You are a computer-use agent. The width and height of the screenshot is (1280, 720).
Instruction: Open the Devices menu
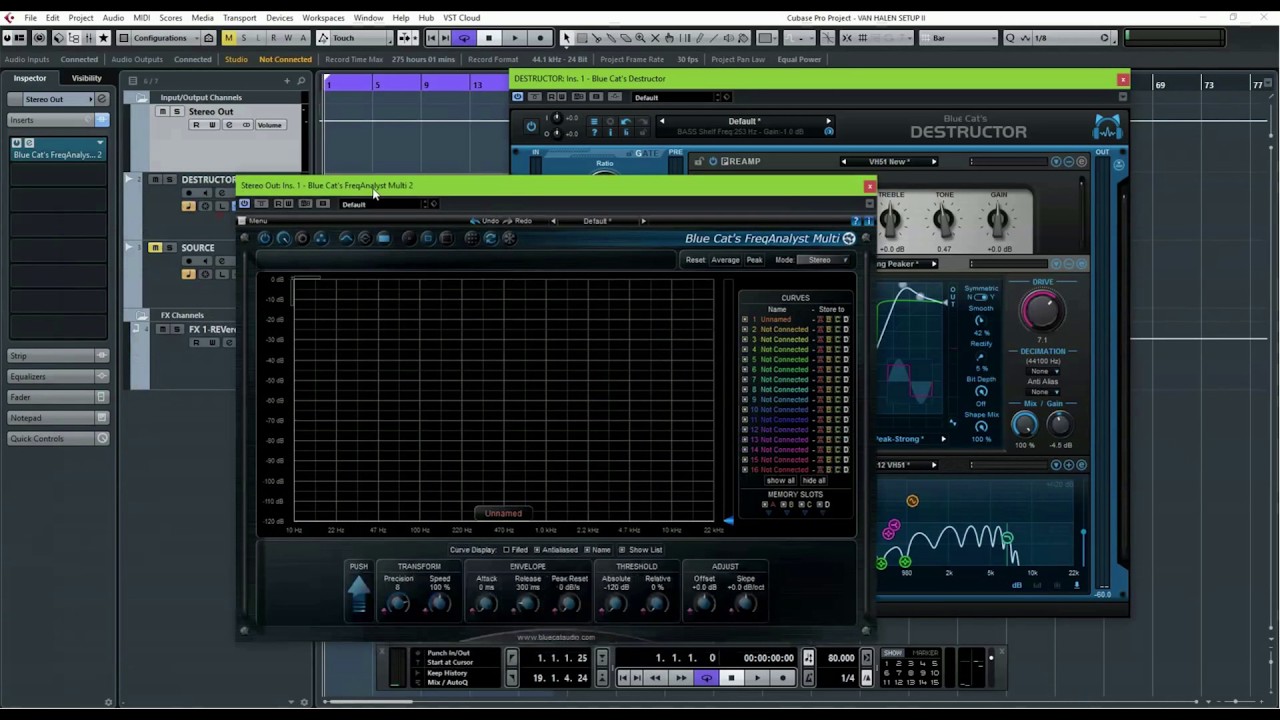pos(279,18)
